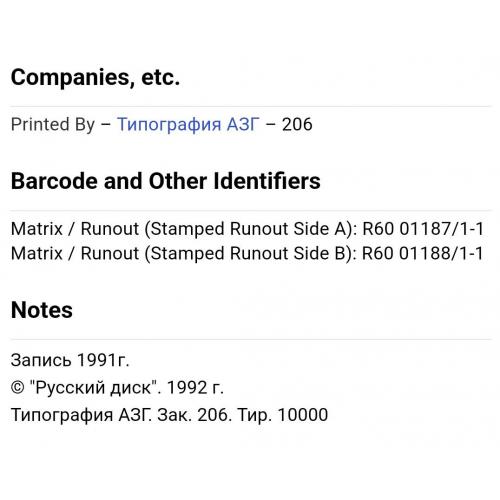500x500 pixels.
Task: Select Типография АЗГ text in notes line
Action: point(81,415)
